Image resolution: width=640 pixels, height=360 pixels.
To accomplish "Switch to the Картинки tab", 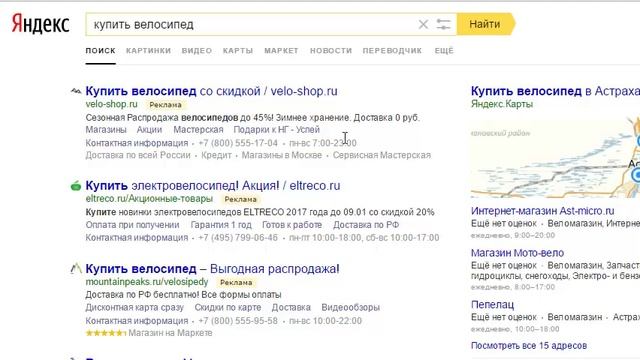I will coord(148,51).
